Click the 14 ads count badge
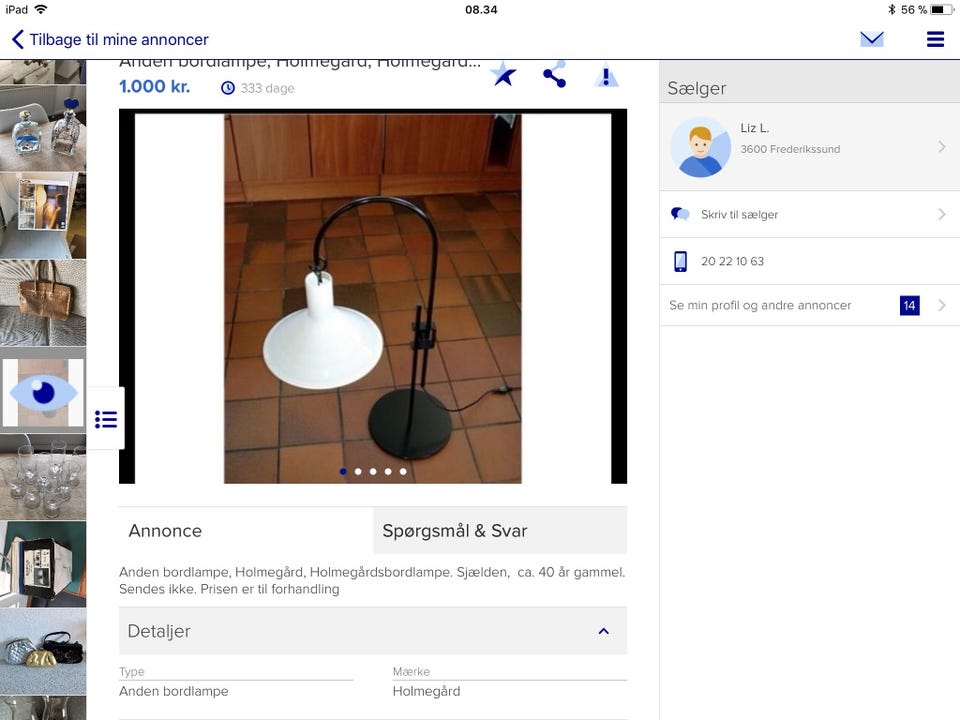This screenshot has height=720, width=960. 909,306
